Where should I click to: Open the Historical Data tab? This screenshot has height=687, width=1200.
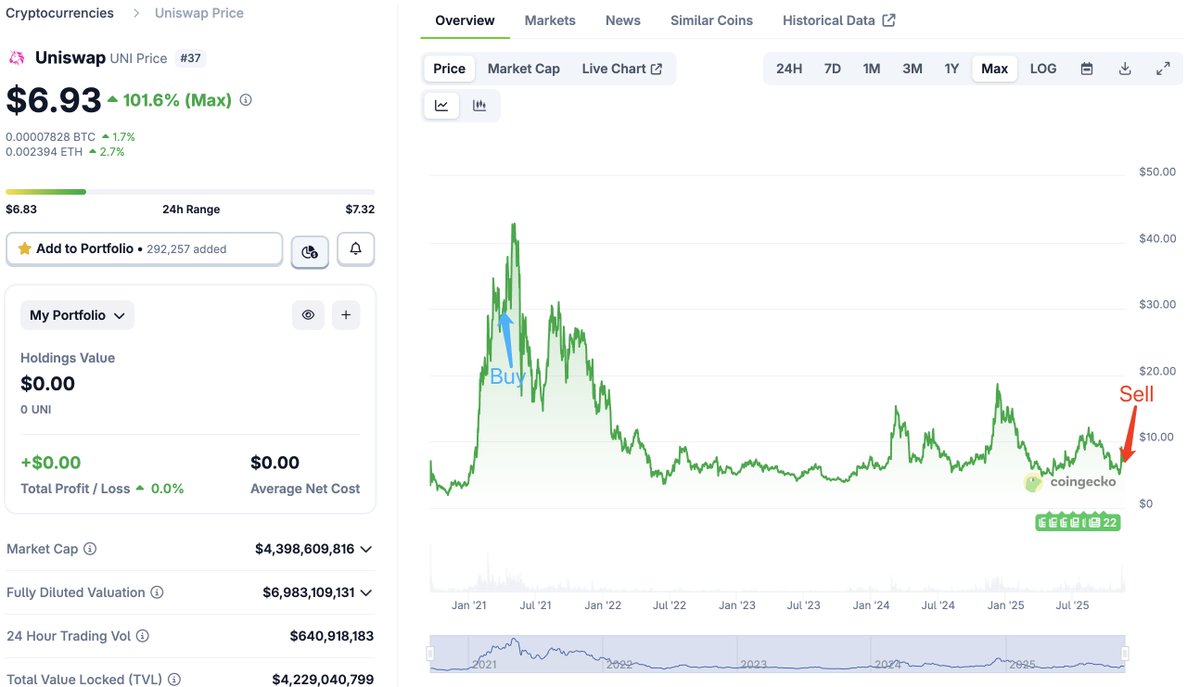pos(838,20)
